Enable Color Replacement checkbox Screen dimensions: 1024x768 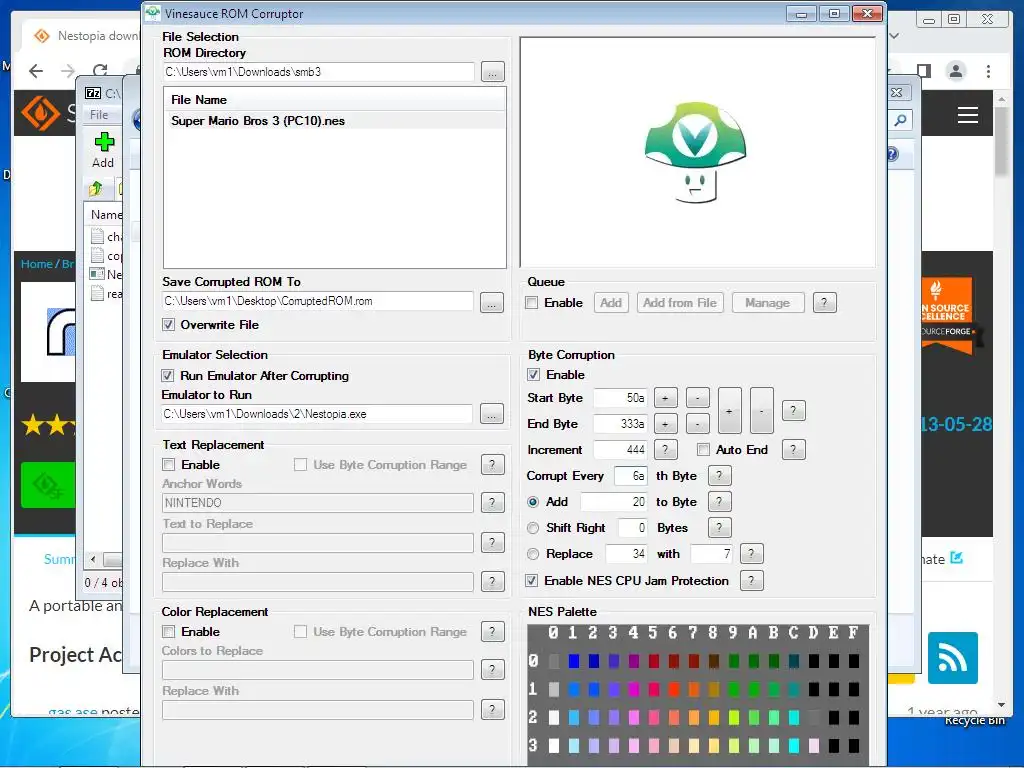[168, 632]
